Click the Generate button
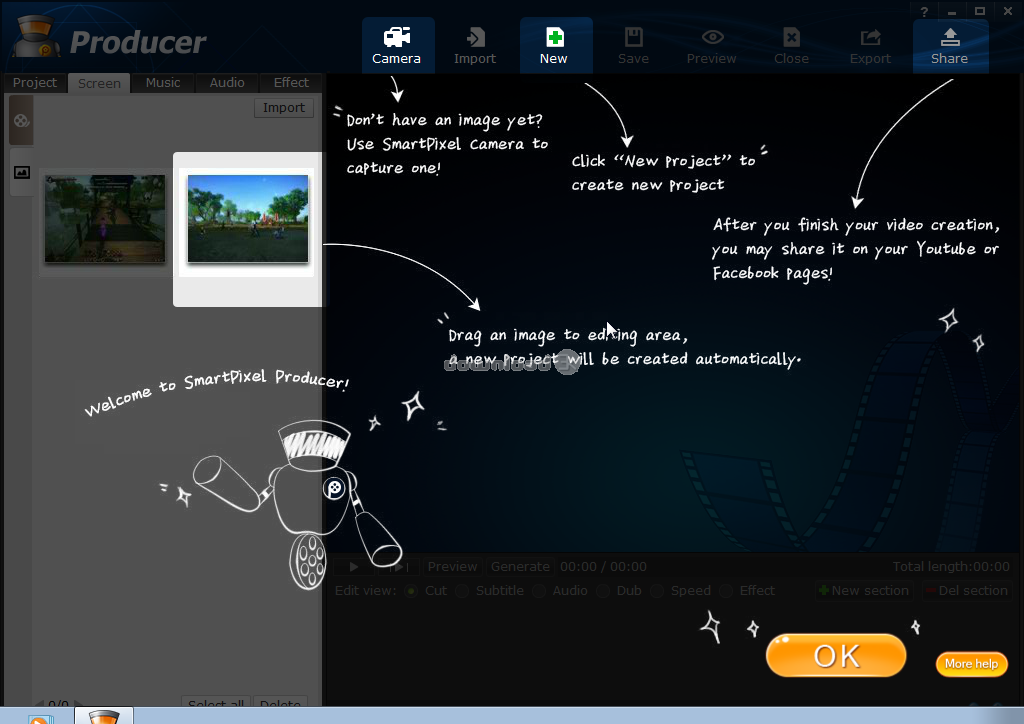Screen dimensions: 1024x724 [x=520, y=567]
